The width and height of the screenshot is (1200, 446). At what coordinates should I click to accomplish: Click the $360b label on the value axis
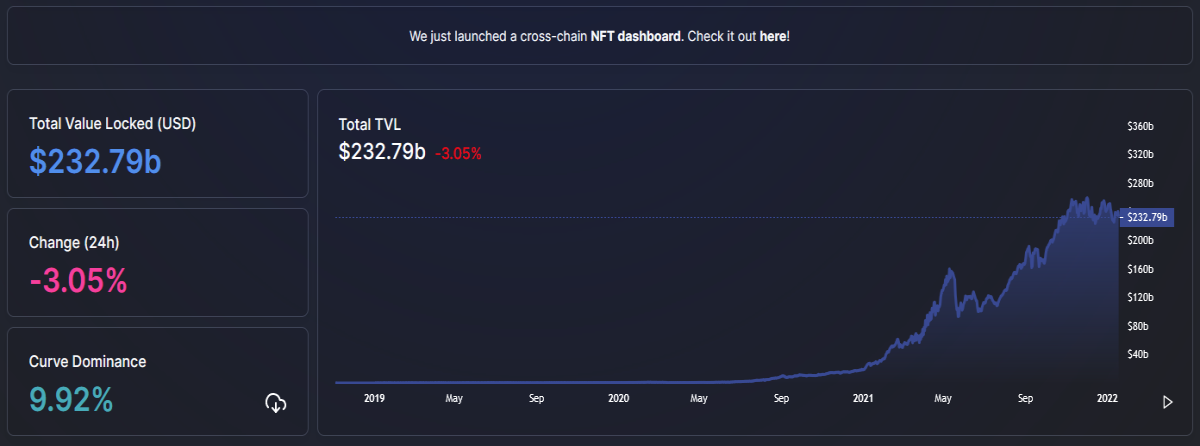[x=1140, y=127]
